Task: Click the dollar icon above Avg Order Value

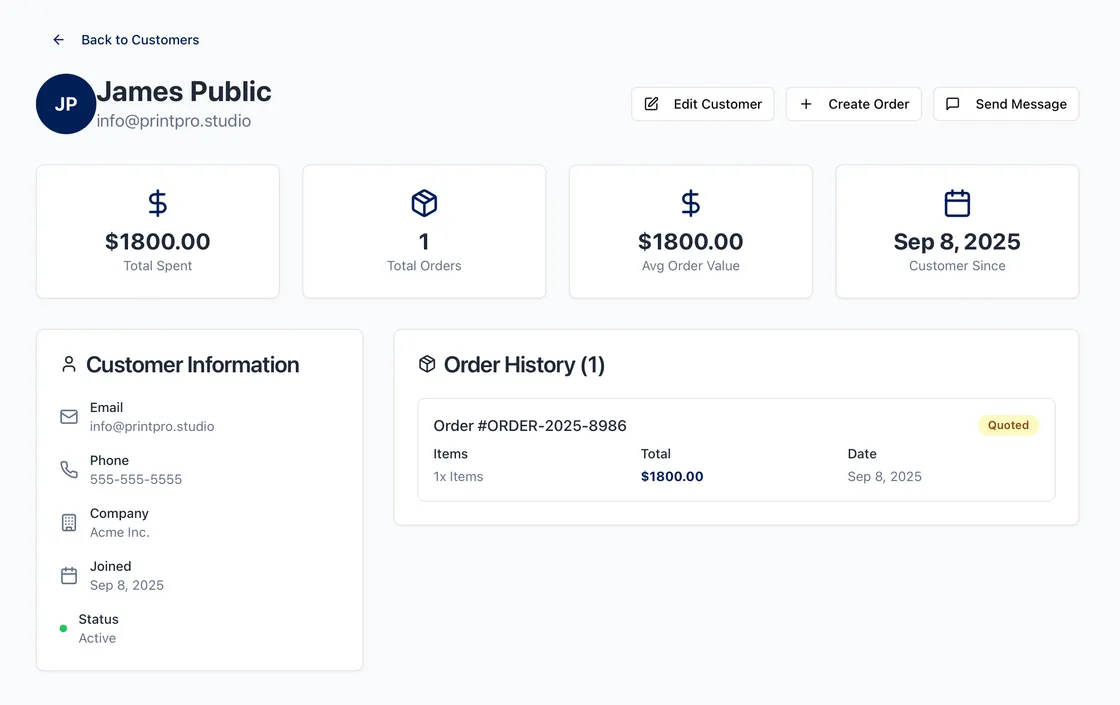Action: [690, 203]
